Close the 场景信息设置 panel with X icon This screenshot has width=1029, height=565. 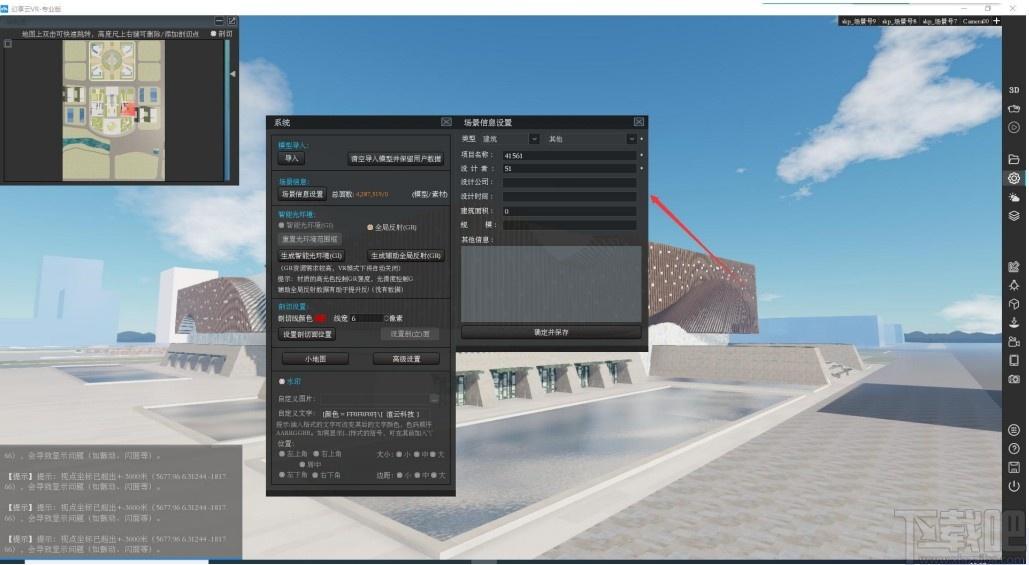pyautogui.click(x=639, y=122)
